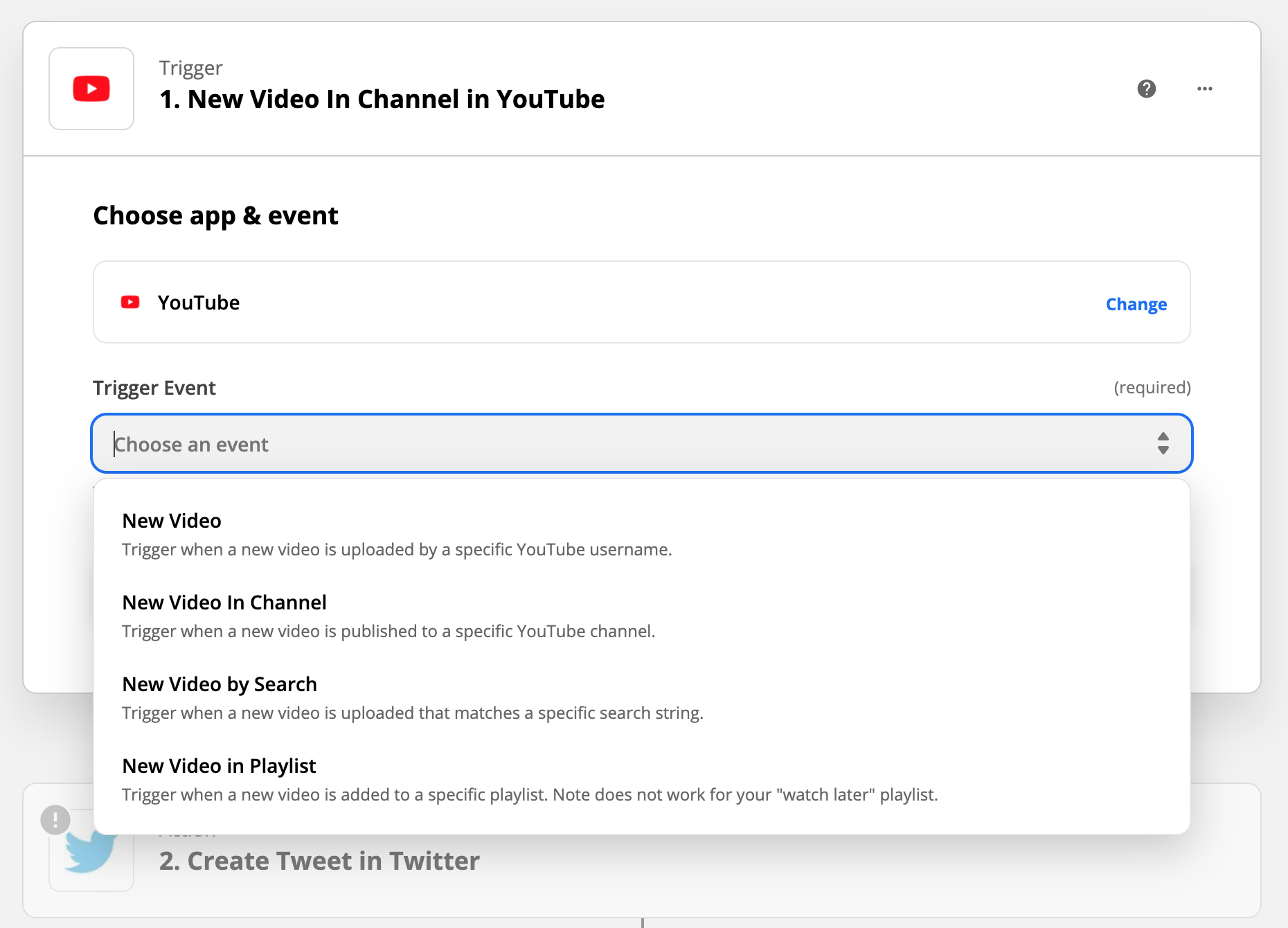Click the Change link for YouTube app
The height and width of the screenshot is (928, 1288).
(1136, 305)
